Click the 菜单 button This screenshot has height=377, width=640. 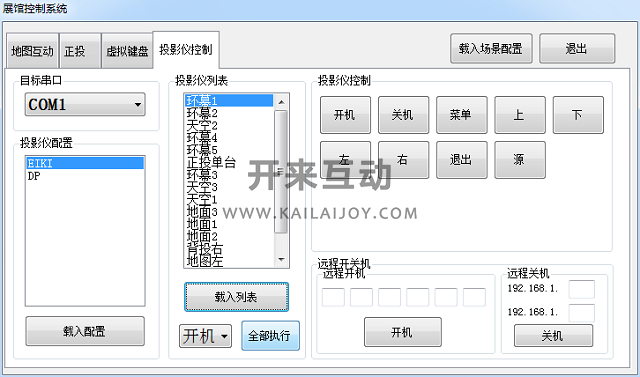[x=462, y=115]
